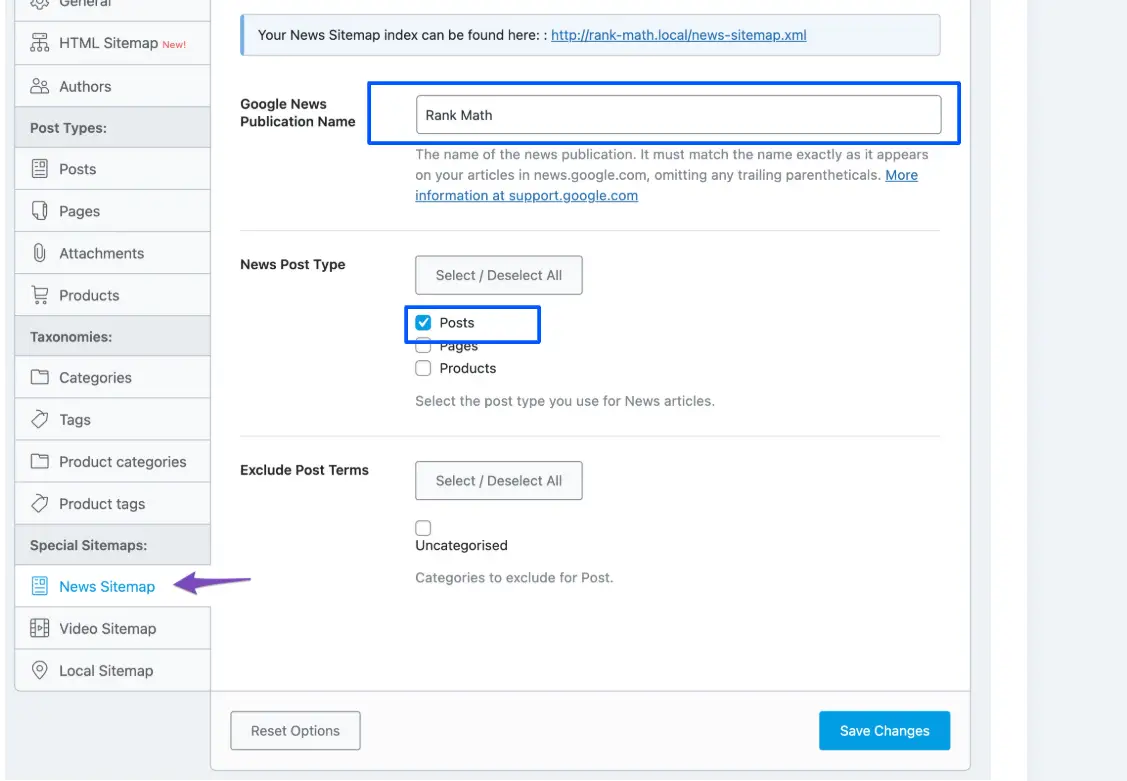Click the Authors people icon
Screen dimensions: 1127x781
pyautogui.click(x=40, y=86)
